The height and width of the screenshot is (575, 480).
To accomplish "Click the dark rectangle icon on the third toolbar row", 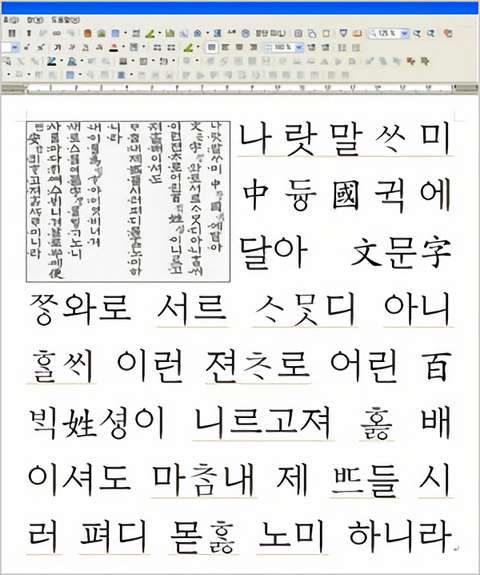I will coord(123,61).
